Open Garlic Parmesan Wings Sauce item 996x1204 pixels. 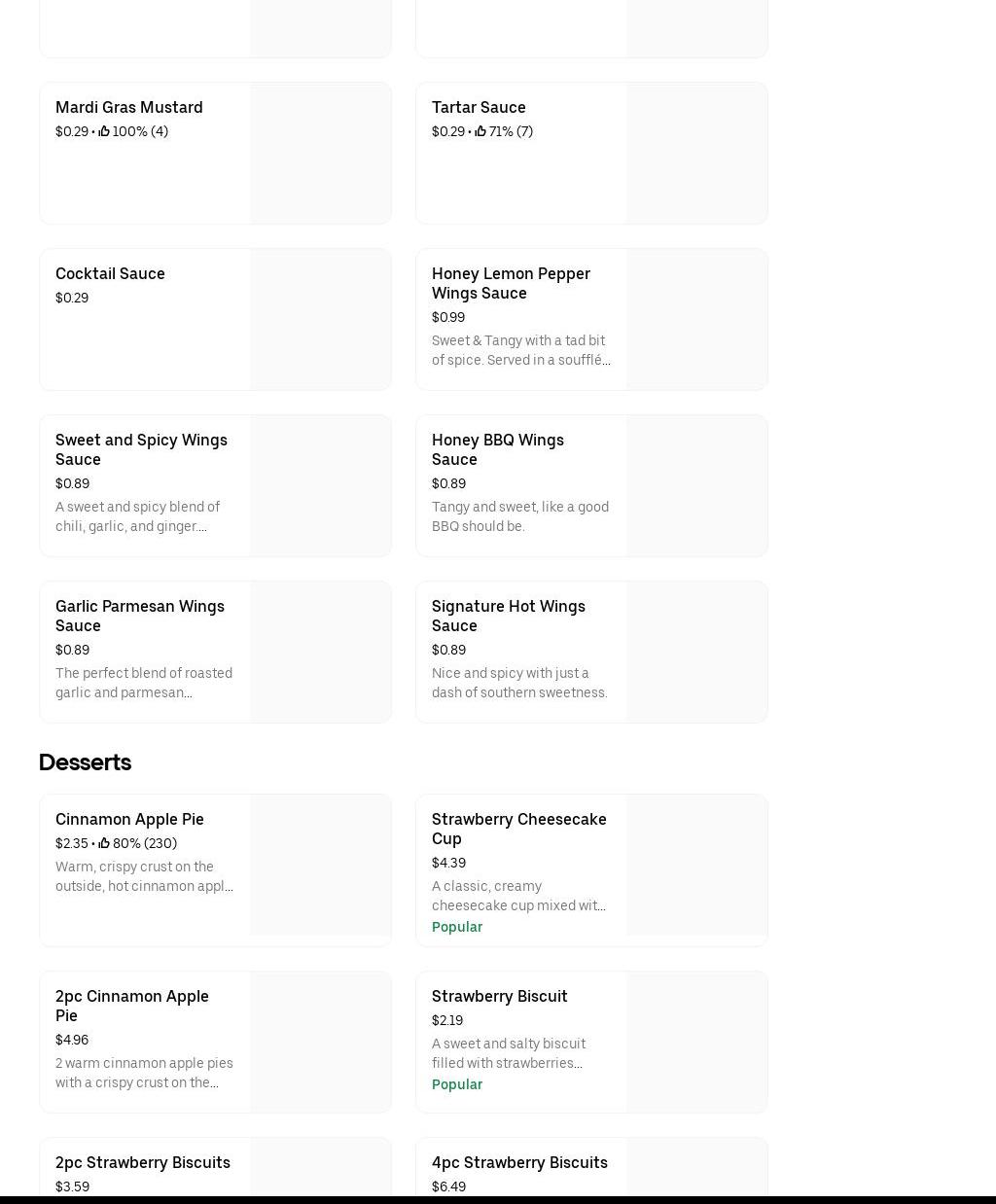tap(139, 616)
